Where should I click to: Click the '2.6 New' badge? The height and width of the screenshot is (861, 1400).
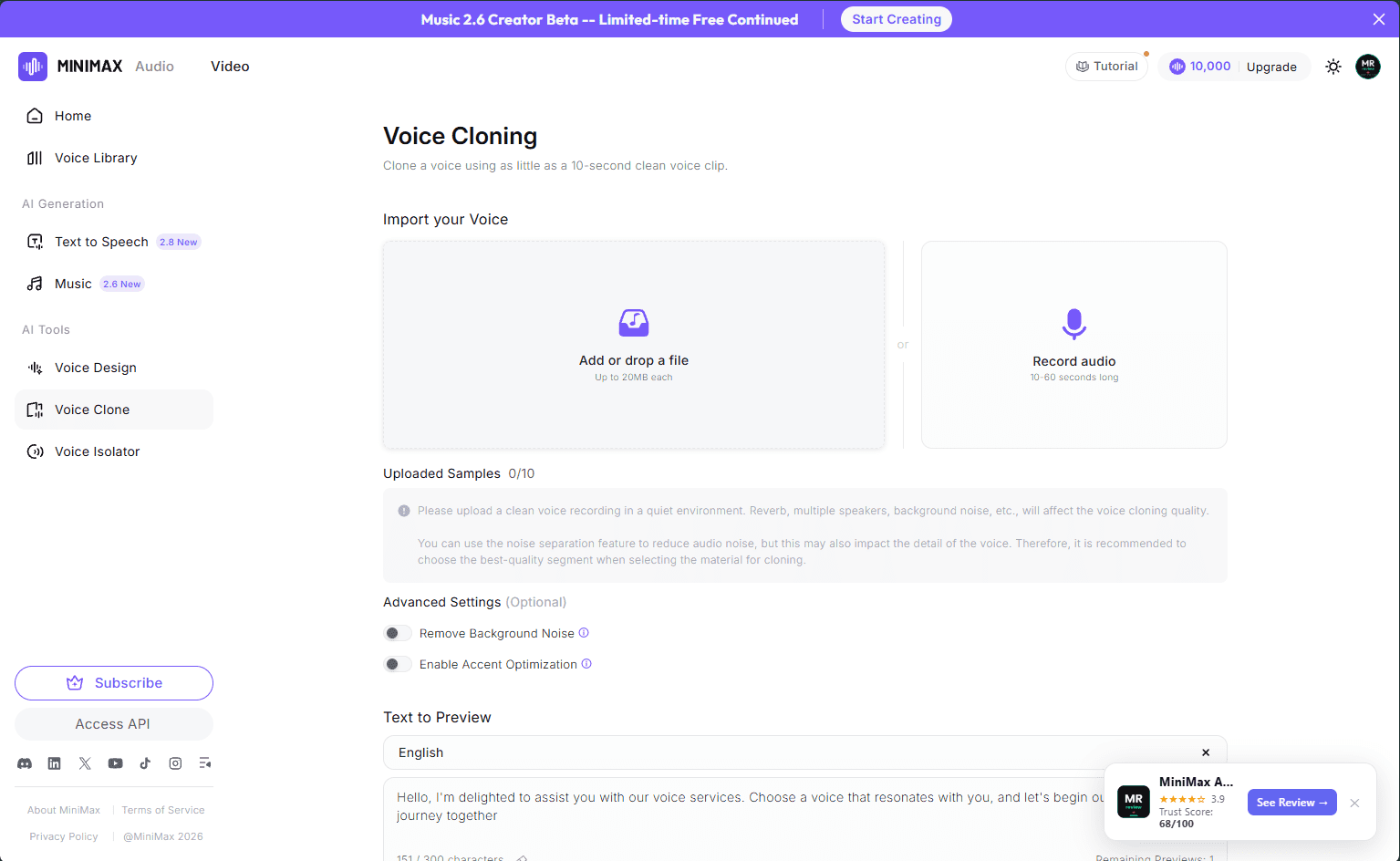tap(122, 284)
